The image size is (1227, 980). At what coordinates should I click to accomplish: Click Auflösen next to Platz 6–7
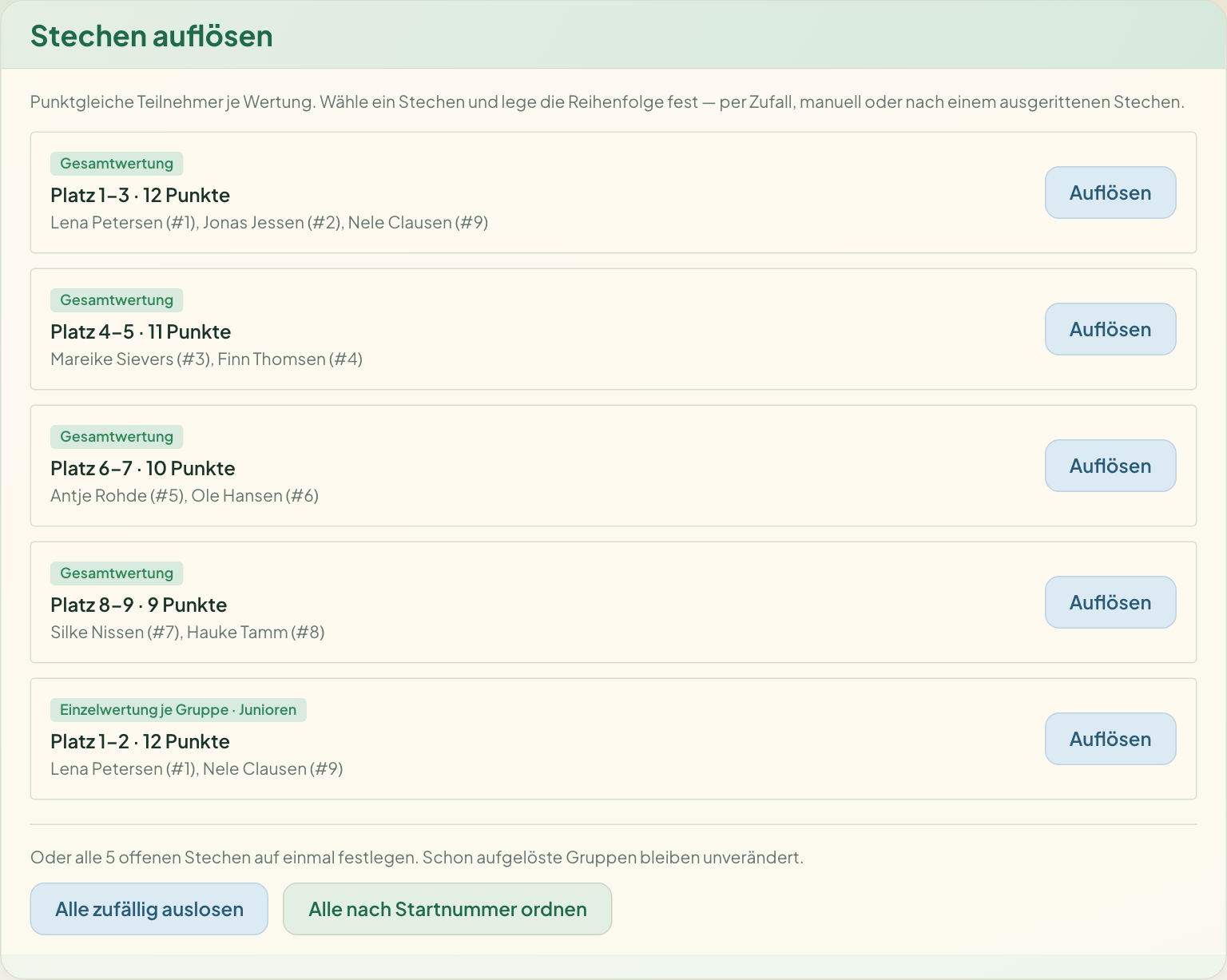click(x=1110, y=466)
